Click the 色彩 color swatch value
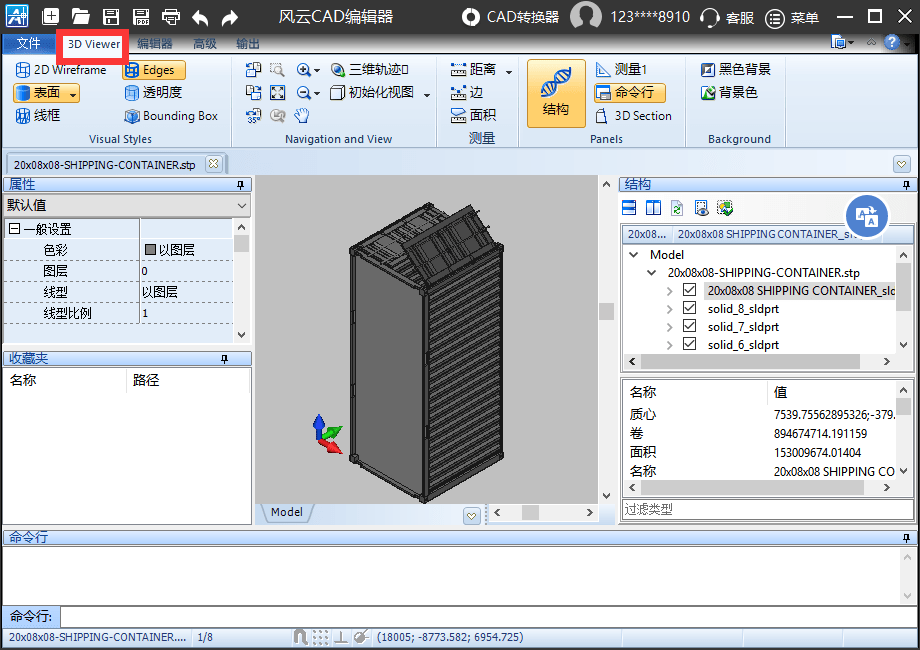This screenshot has width=920, height=650. coord(150,250)
